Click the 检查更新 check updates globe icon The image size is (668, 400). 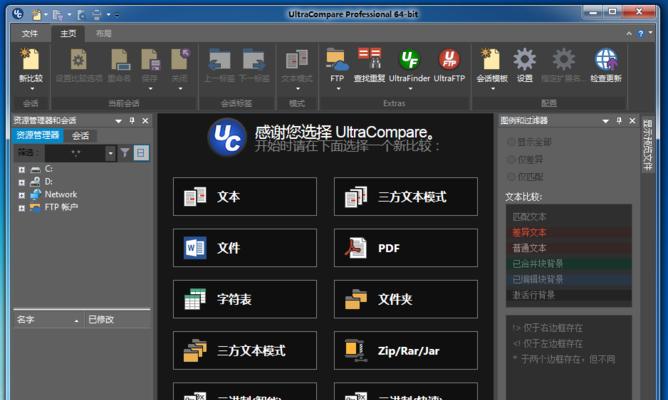606,60
